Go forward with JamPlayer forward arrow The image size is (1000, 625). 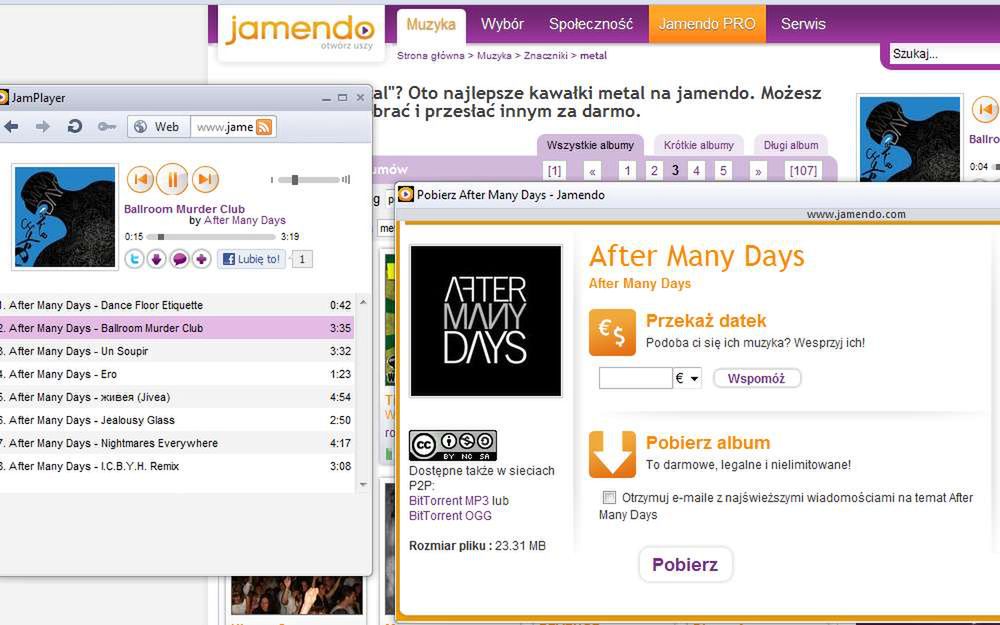pos(43,127)
